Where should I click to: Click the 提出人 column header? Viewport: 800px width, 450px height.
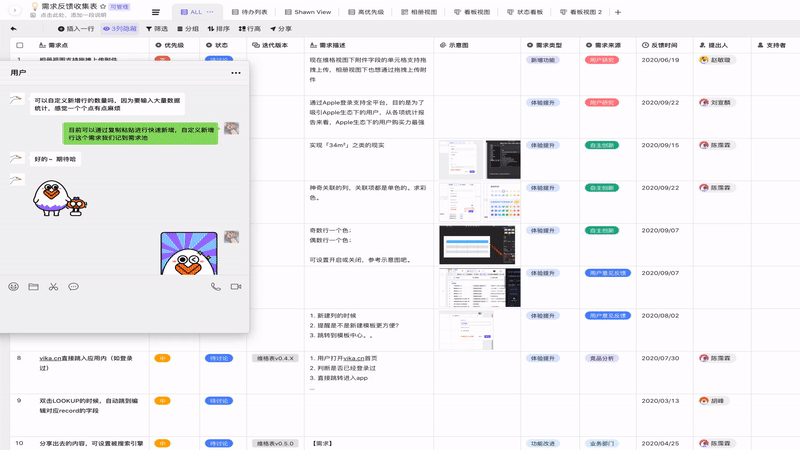pyautogui.click(x=722, y=45)
